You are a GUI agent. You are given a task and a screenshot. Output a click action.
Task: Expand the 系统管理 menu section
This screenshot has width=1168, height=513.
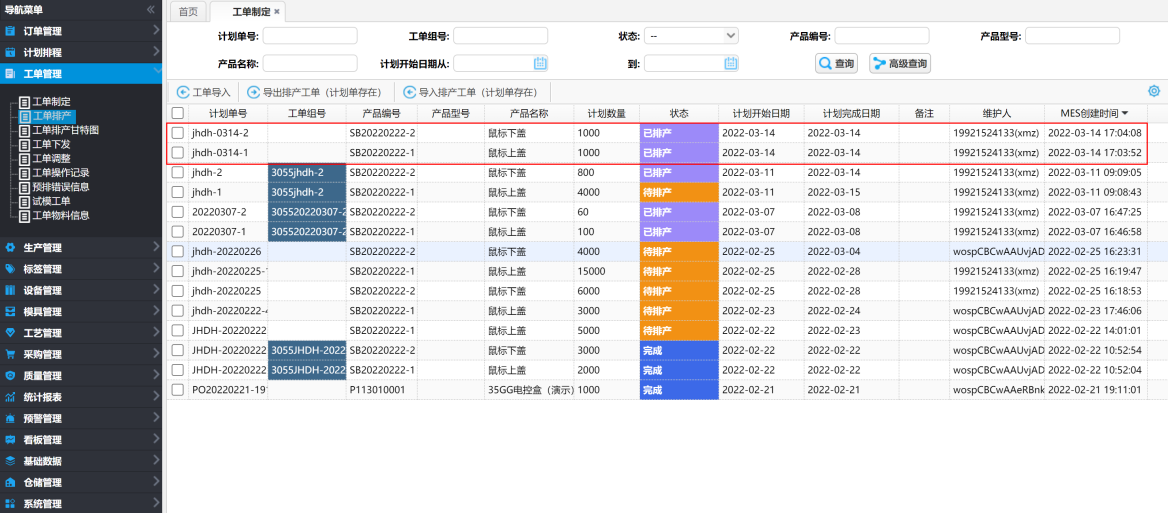point(156,503)
